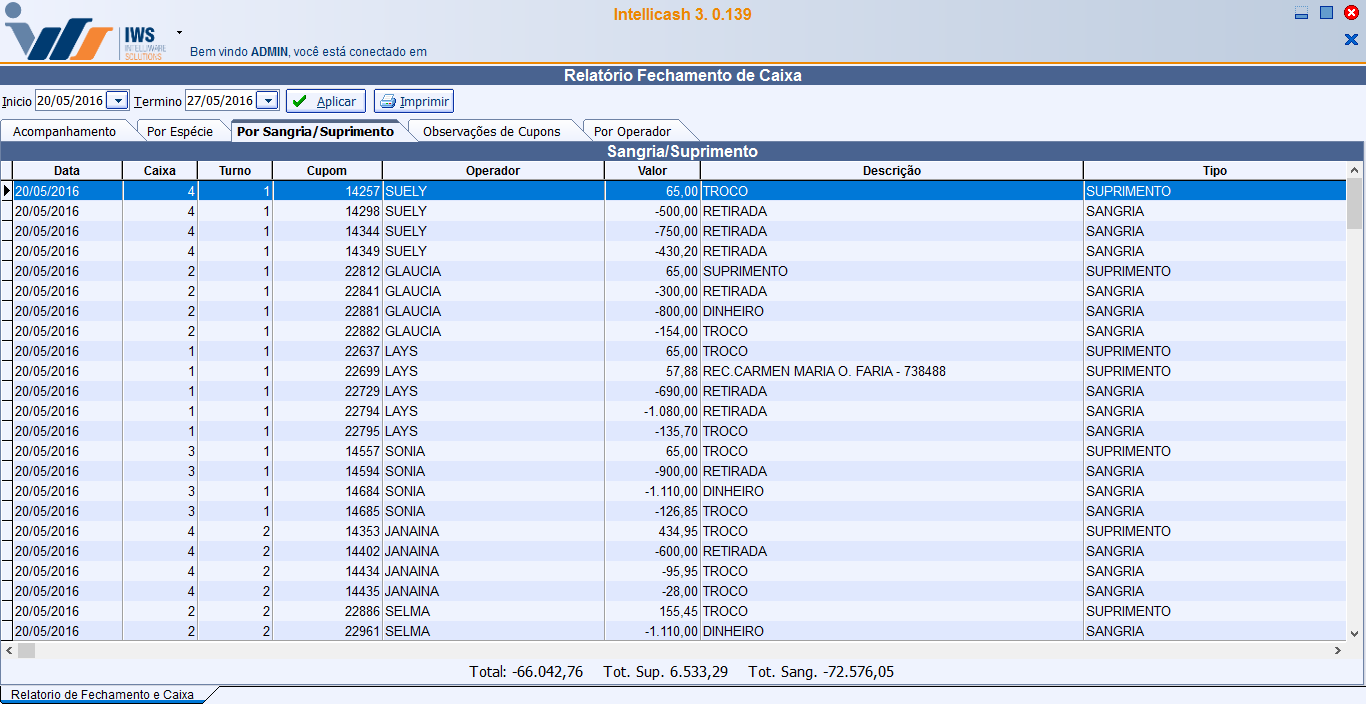
Task: Select cupom 14402 cell
Action: 327,551
